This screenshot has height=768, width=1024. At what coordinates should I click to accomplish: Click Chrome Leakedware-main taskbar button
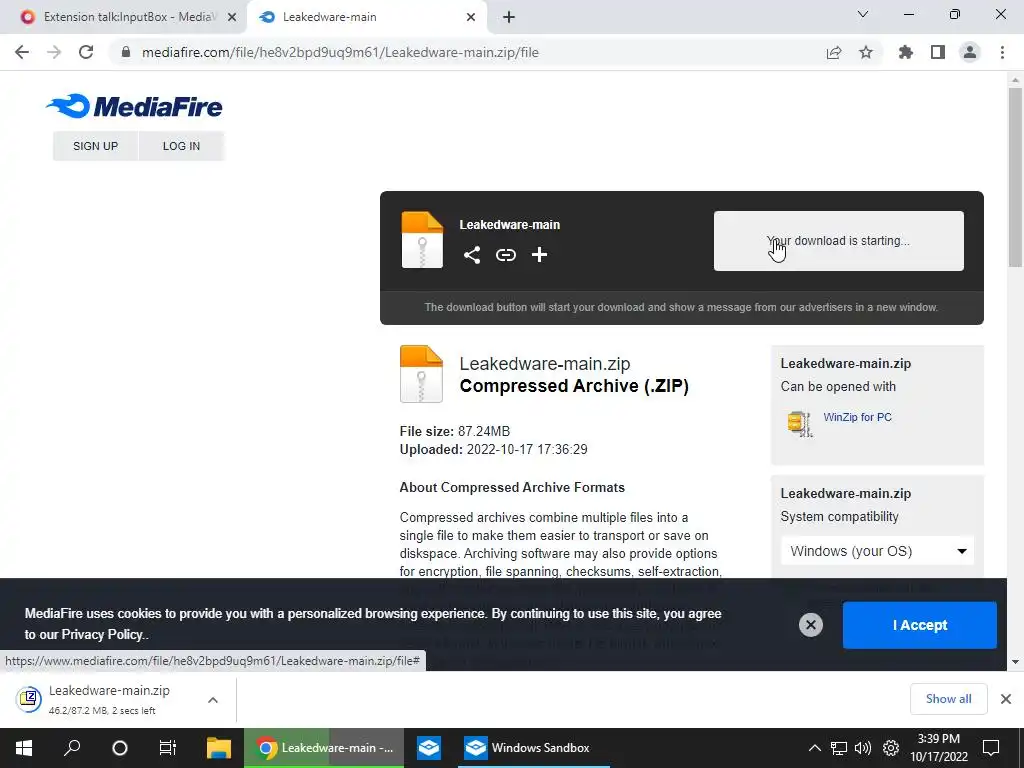tap(324, 748)
